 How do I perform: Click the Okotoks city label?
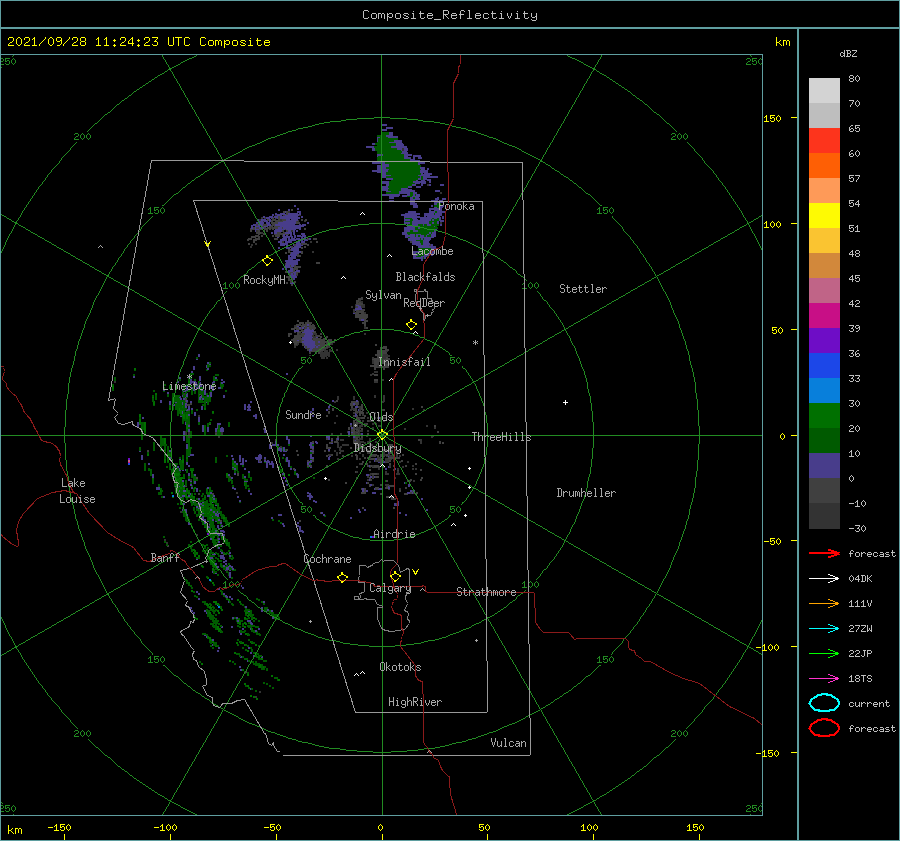(x=400, y=667)
